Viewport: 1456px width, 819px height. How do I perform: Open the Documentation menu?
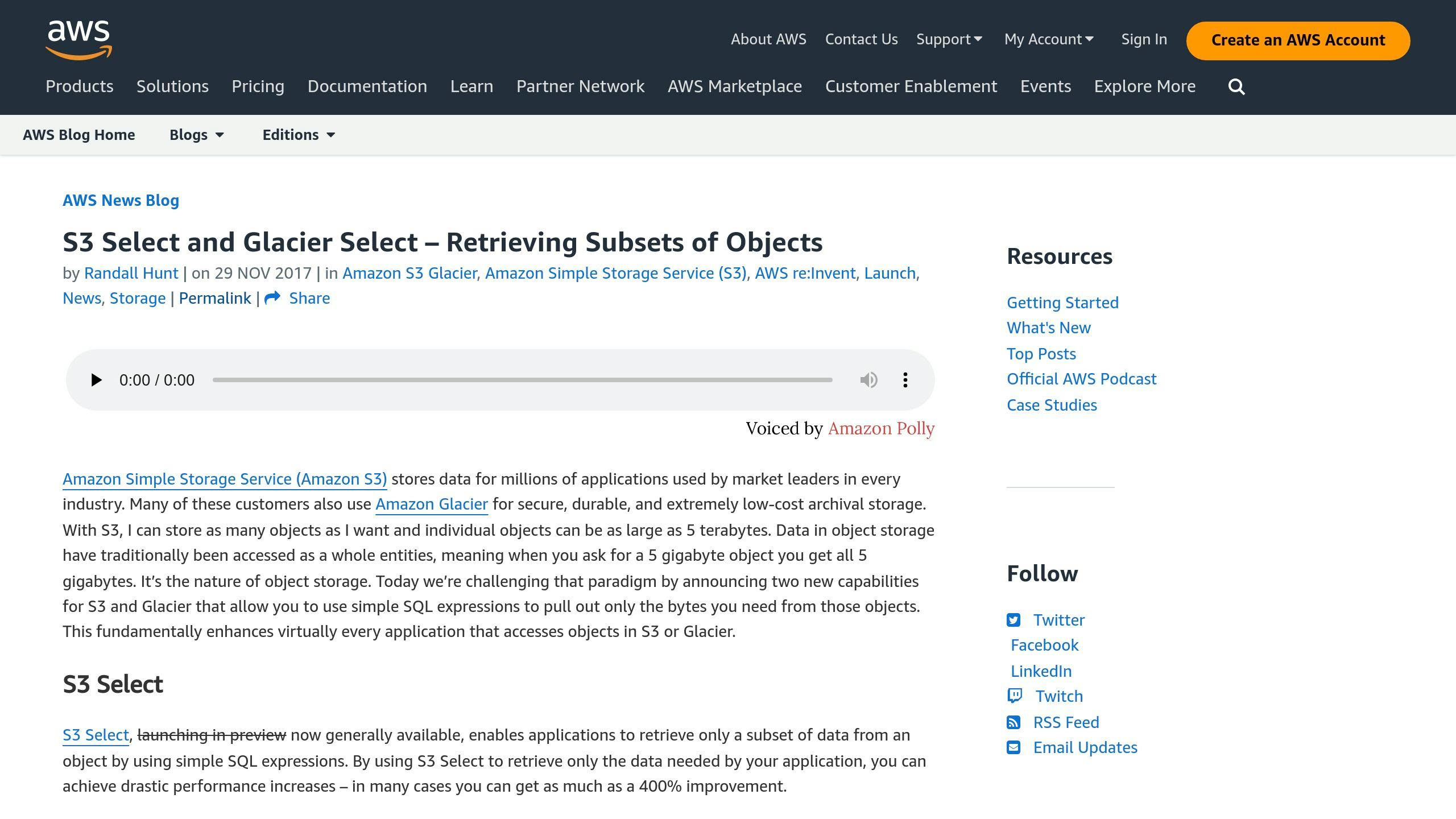[367, 86]
